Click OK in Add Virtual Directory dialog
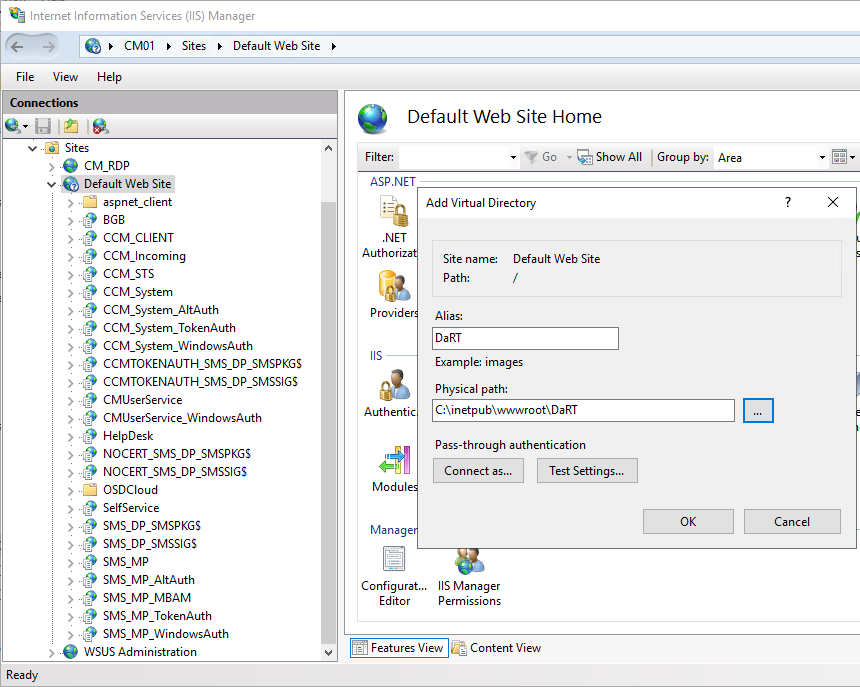The width and height of the screenshot is (860, 687). (688, 521)
